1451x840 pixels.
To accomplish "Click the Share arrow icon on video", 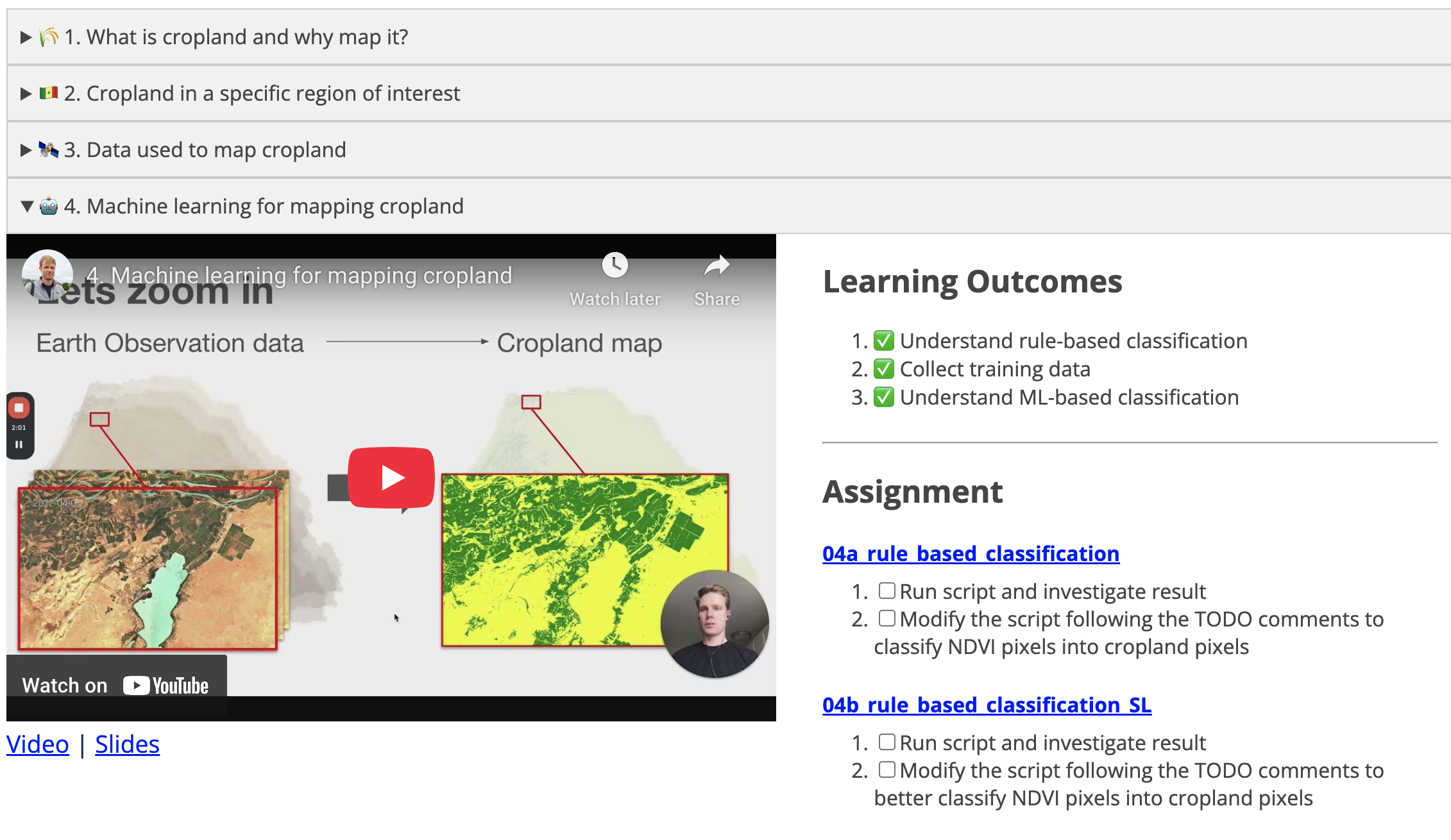I will coord(717,265).
